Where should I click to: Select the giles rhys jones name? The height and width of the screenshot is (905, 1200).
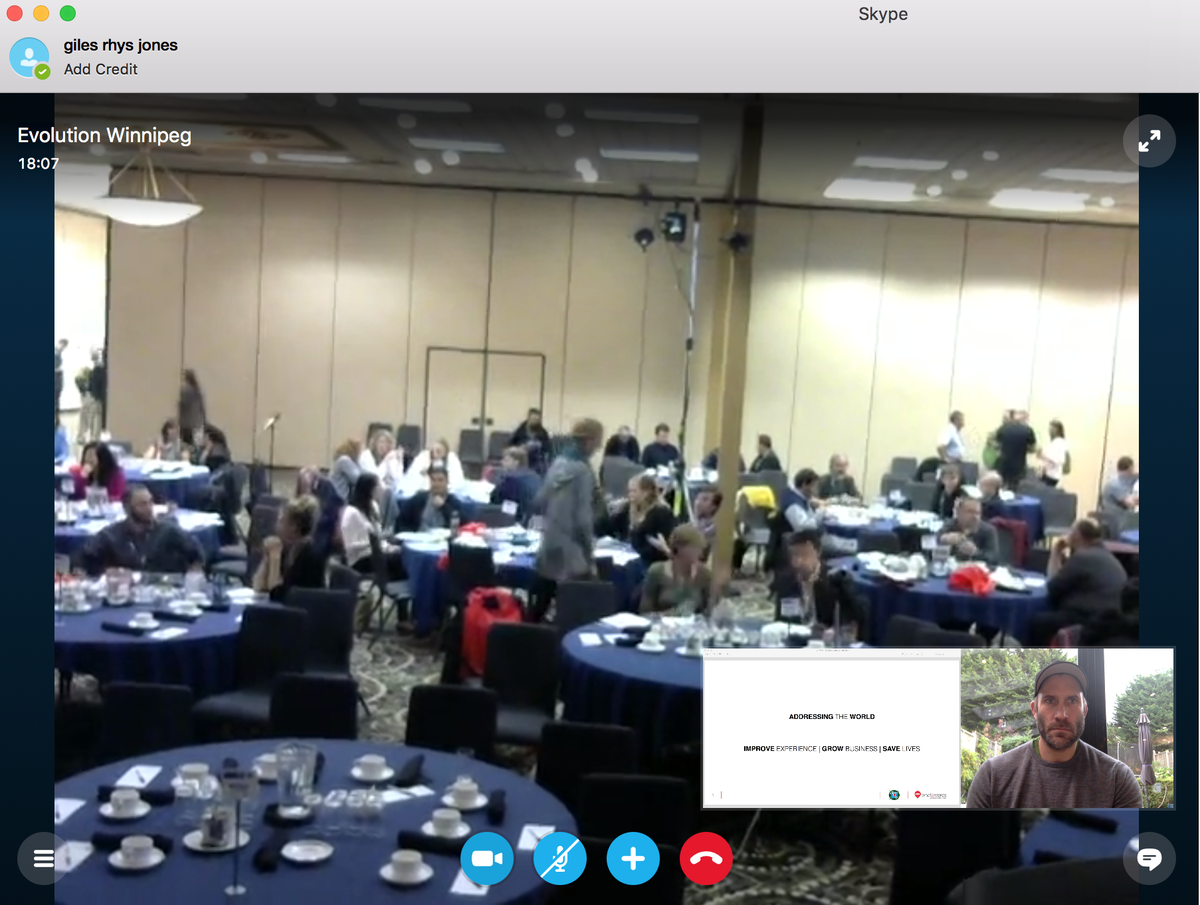click(x=121, y=45)
